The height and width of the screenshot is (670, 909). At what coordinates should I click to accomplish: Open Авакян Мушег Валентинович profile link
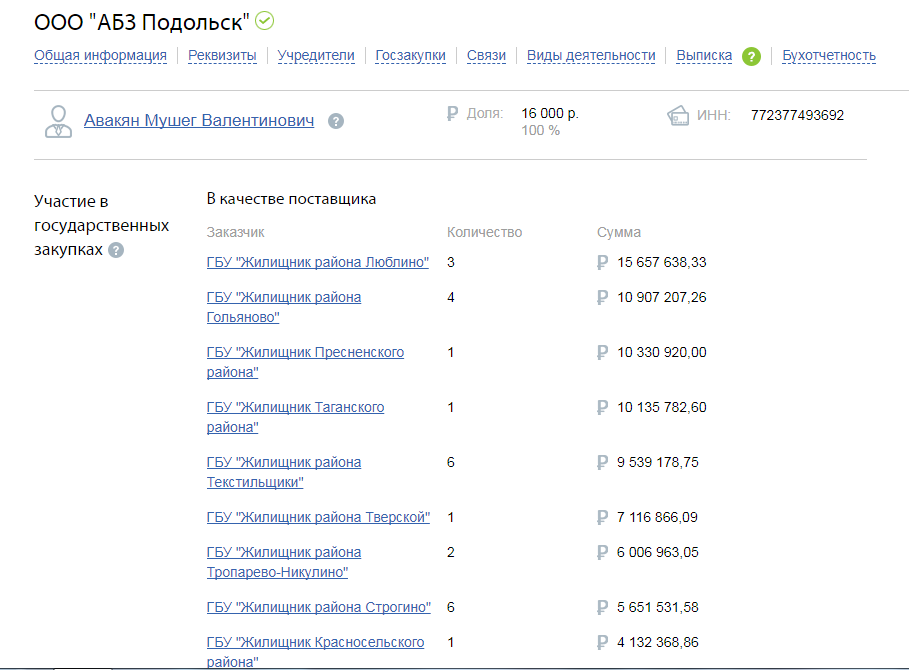(x=199, y=121)
